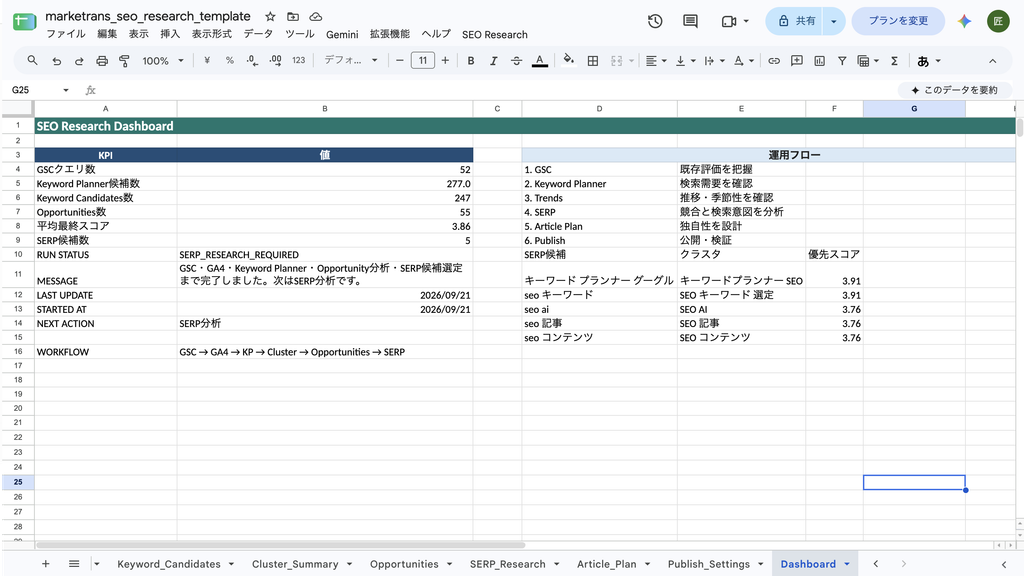Open the comments panel icon
This screenshot has width=1024, height=576.
(x=690, y=21)
